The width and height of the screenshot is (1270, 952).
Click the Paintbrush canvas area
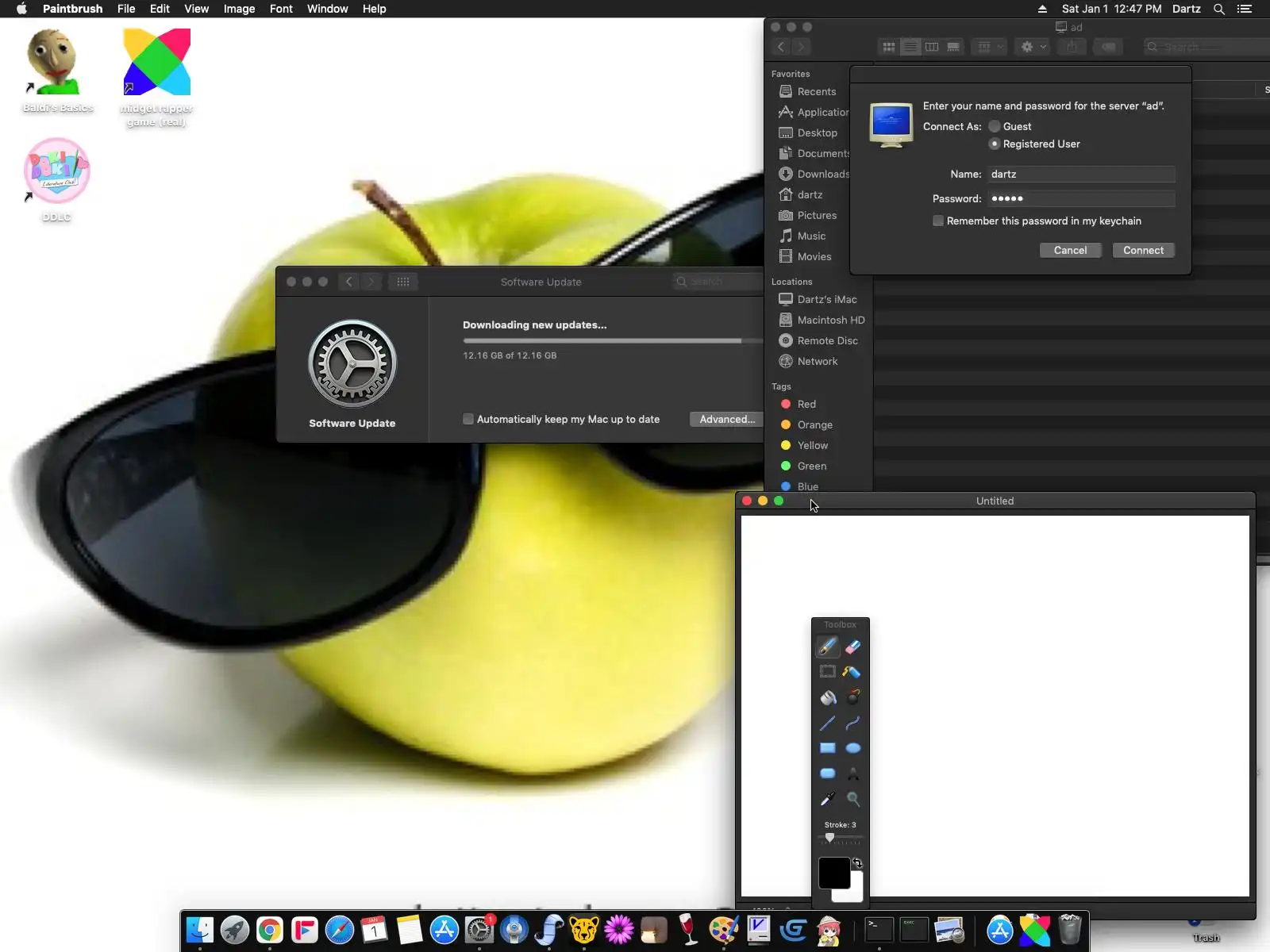[995, 706]
